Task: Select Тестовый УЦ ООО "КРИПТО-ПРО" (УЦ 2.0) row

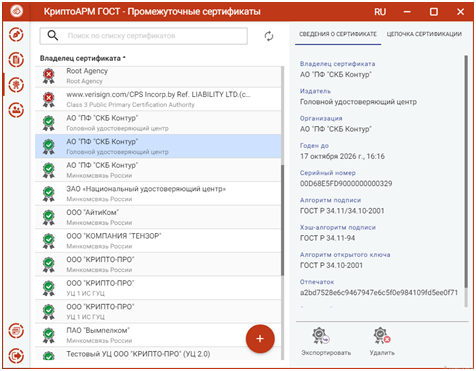Action: [x=158, y=354]
